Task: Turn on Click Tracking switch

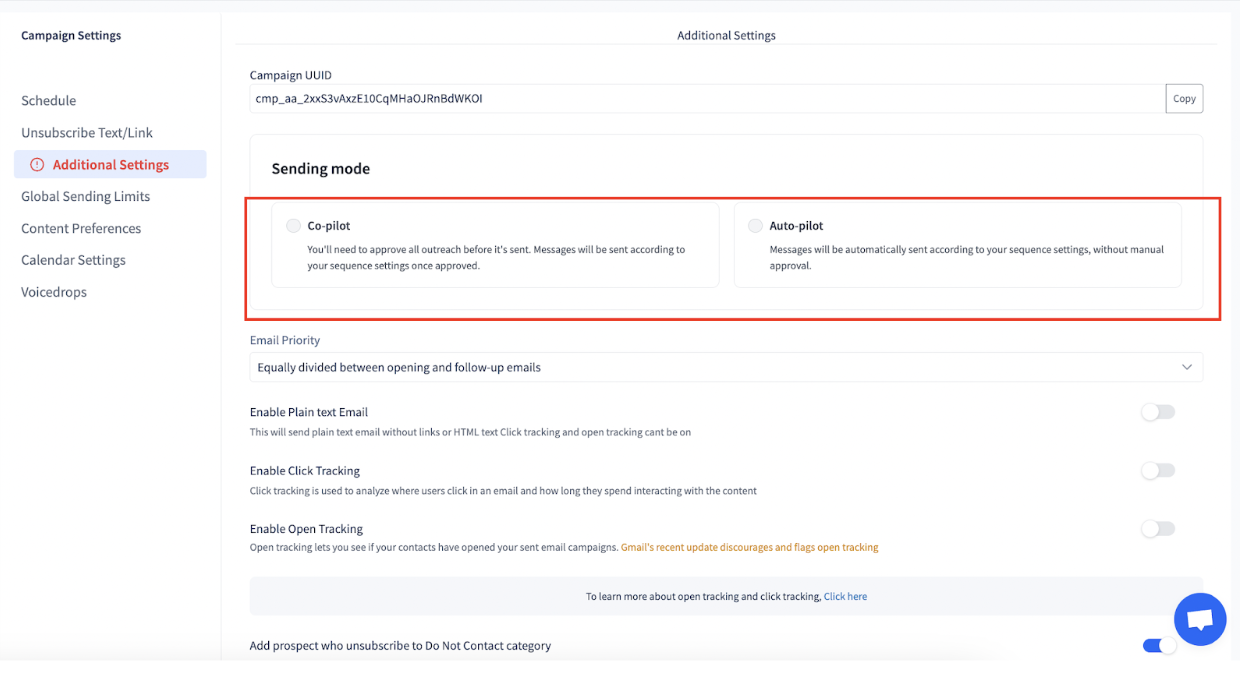Action: coord(1158,470)
